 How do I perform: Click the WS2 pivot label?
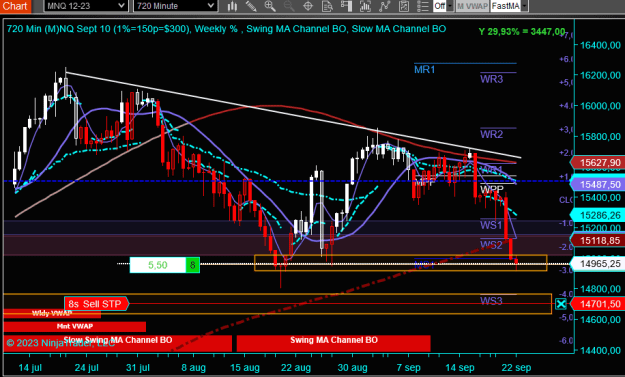(491, 245)
